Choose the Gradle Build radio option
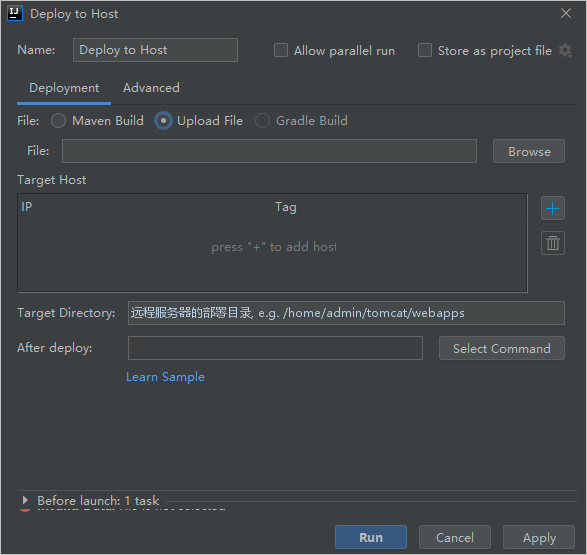This screenshot has height=555, width=587. pyautogui.click(x=262, y=121)
